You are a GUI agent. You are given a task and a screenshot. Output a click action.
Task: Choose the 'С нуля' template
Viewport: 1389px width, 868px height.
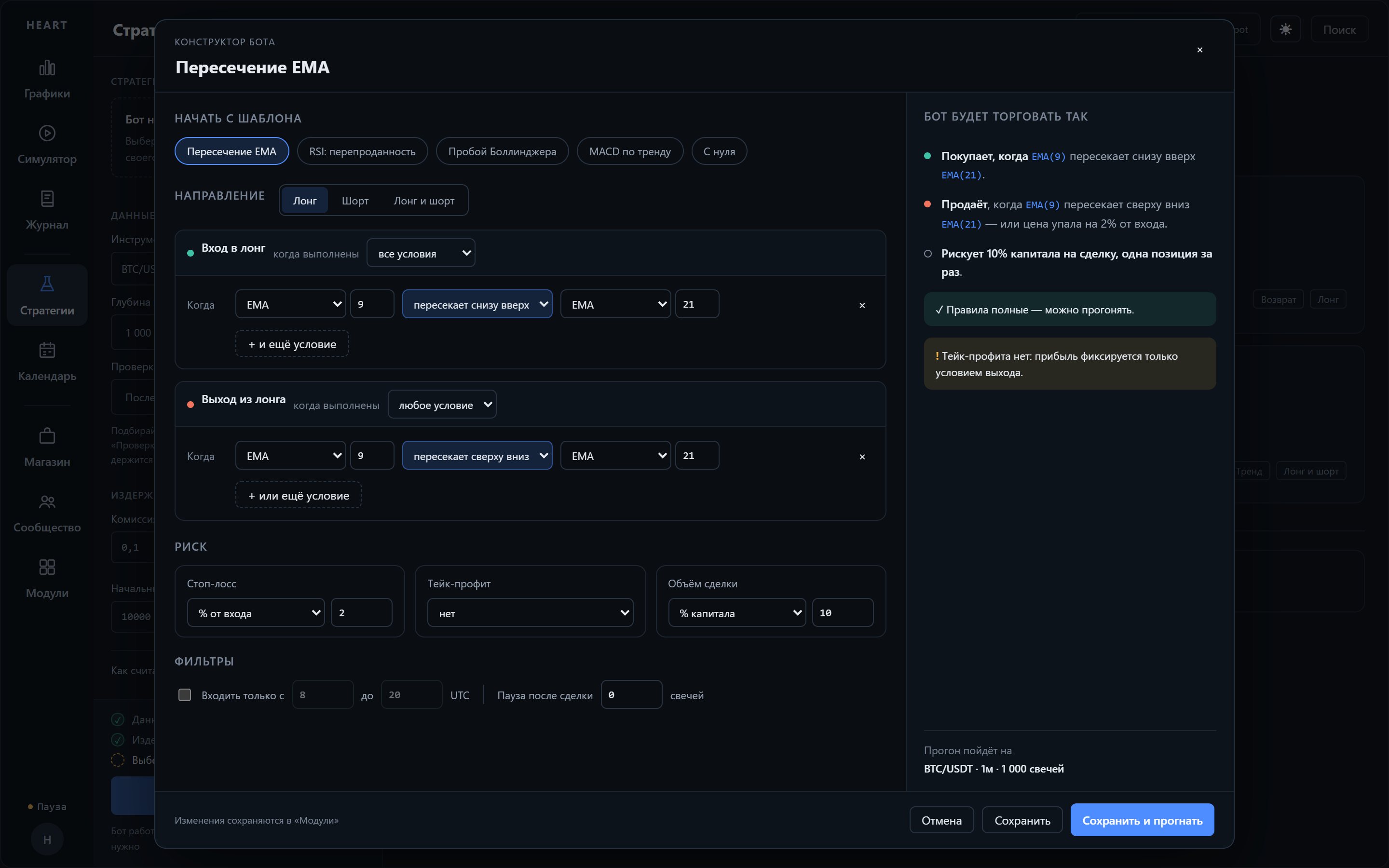[719, 151]
